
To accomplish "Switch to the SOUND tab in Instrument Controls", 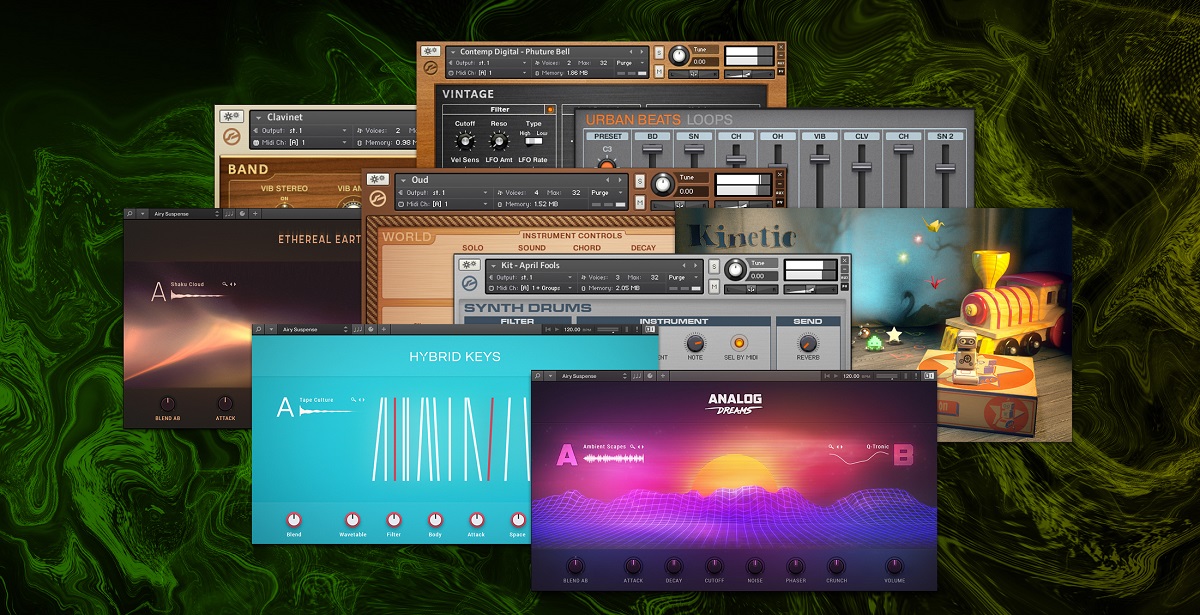I will [x=531, y=247].
